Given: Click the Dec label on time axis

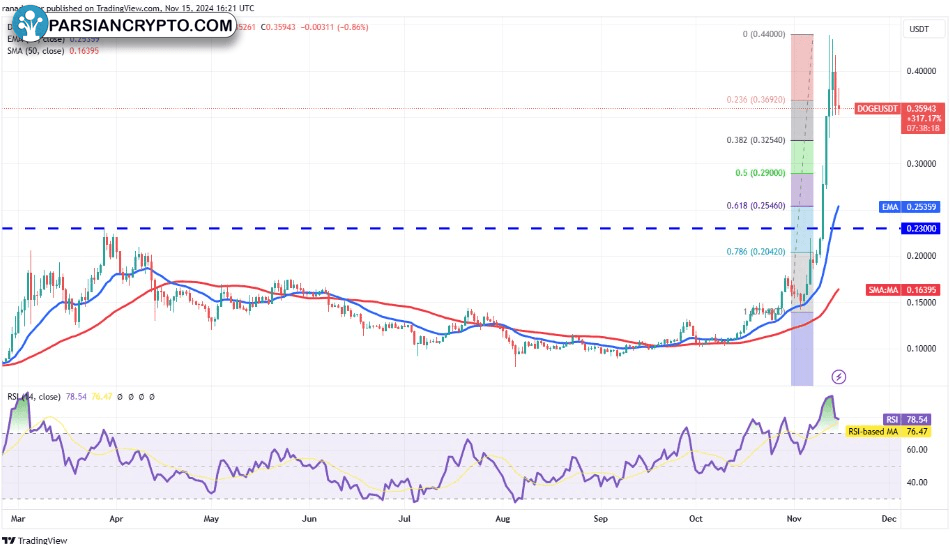Looking at the screenshot, I should [889, 518].
